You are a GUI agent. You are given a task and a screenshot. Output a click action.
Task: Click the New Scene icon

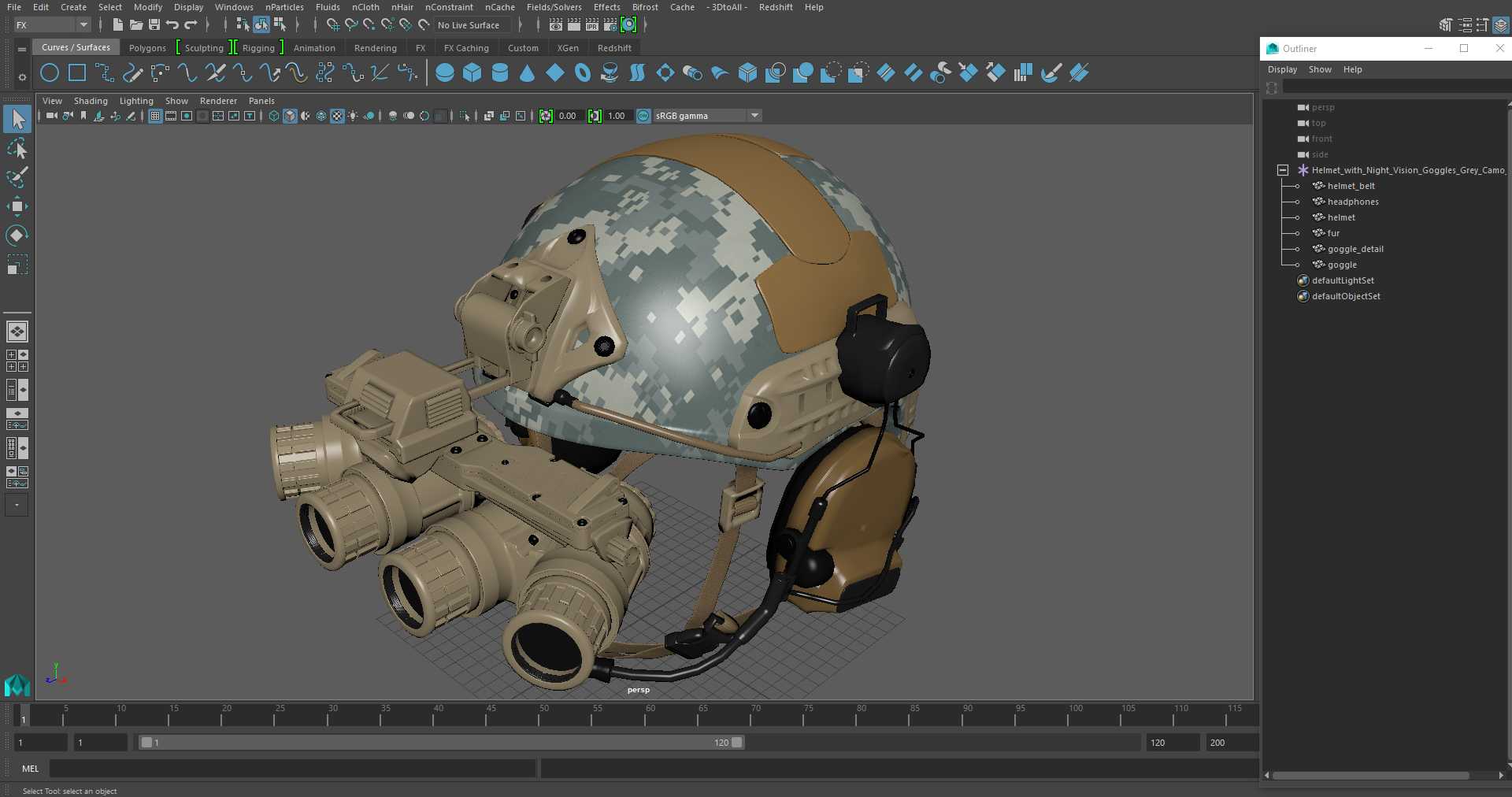click(x=117, y=25)
